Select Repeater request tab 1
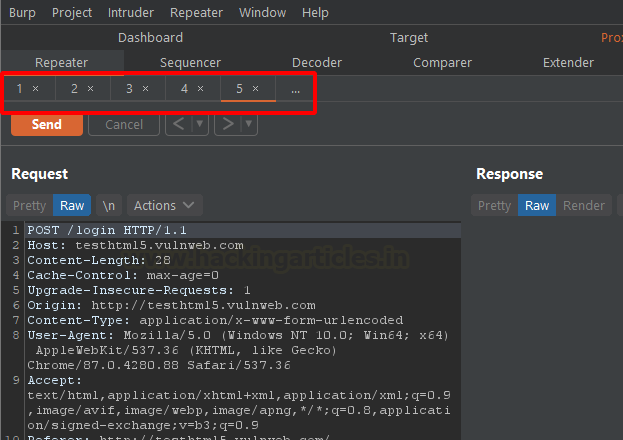 (19, 89)
